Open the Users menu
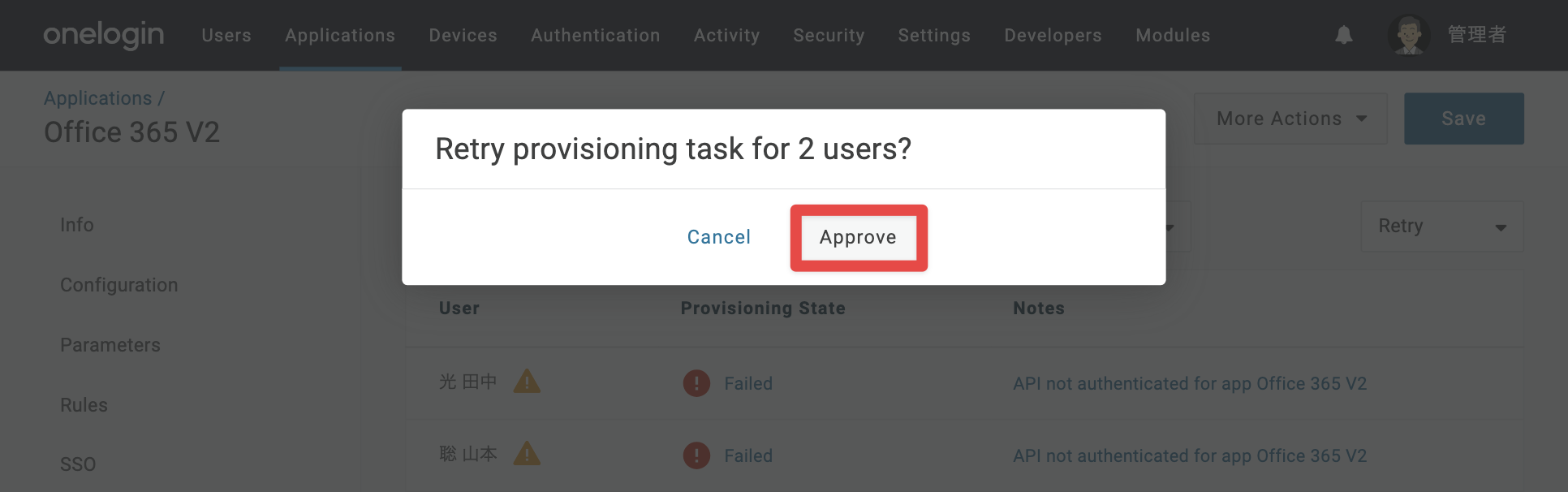The image size is (1568, 492). click(226, 35)
